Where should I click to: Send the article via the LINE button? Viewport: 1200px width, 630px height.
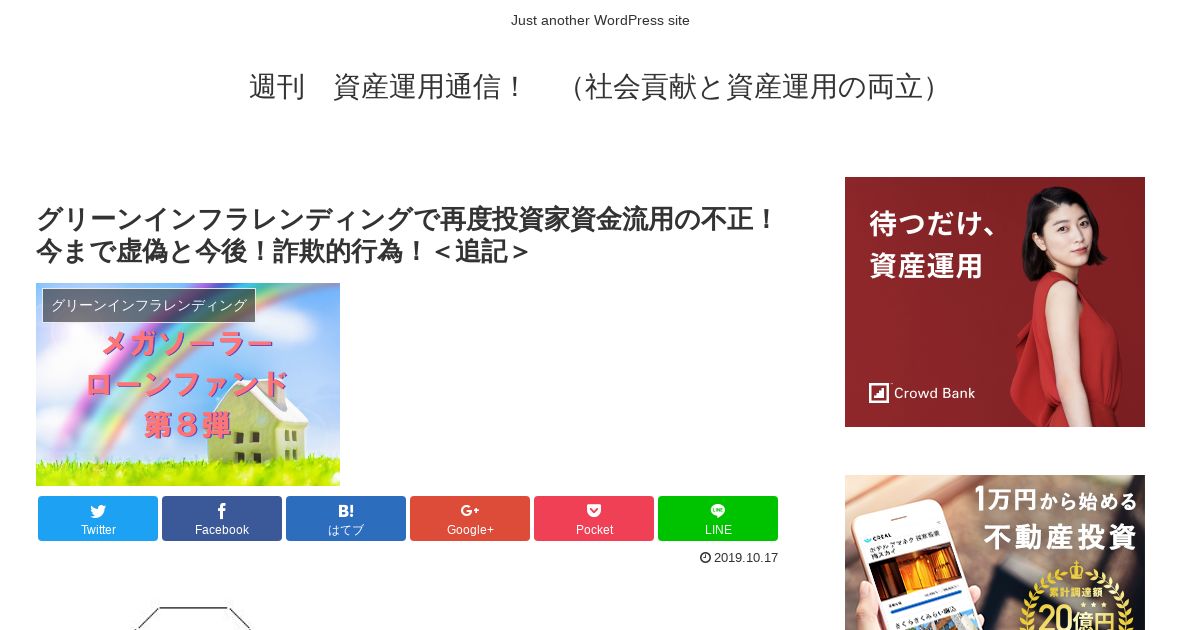click(x=718, y=518)
